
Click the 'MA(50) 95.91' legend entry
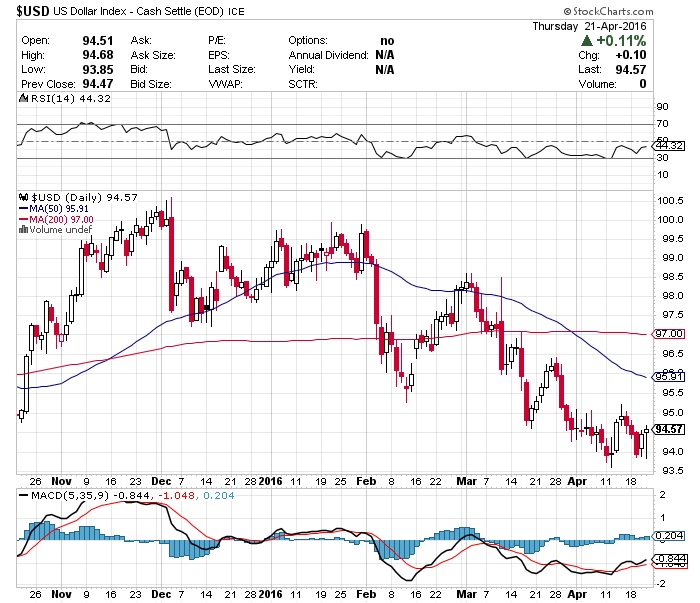click(x=59, y=209)
